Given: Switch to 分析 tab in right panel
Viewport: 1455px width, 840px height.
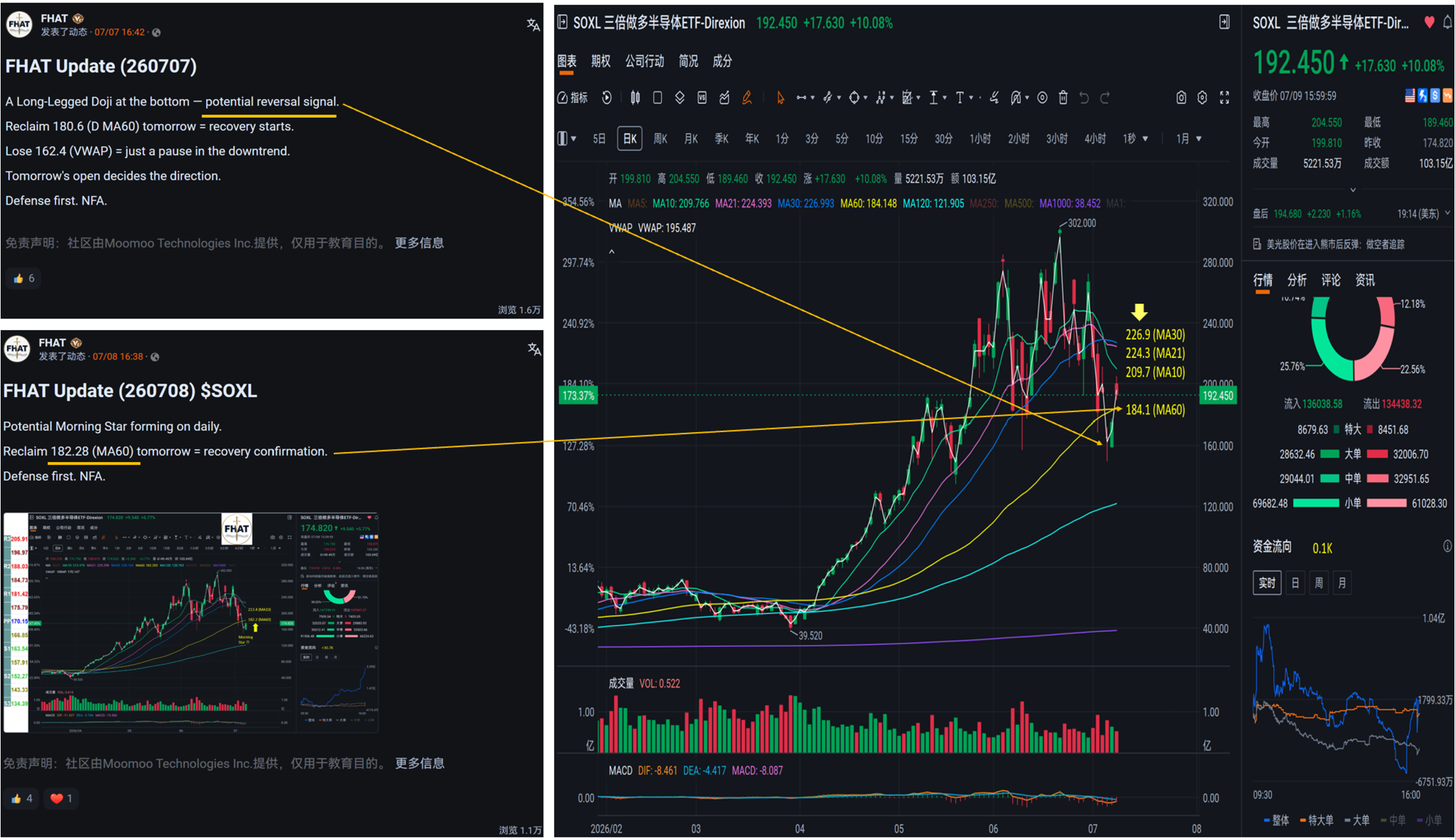Looking at the screenshot, I should click(1297, 280).
